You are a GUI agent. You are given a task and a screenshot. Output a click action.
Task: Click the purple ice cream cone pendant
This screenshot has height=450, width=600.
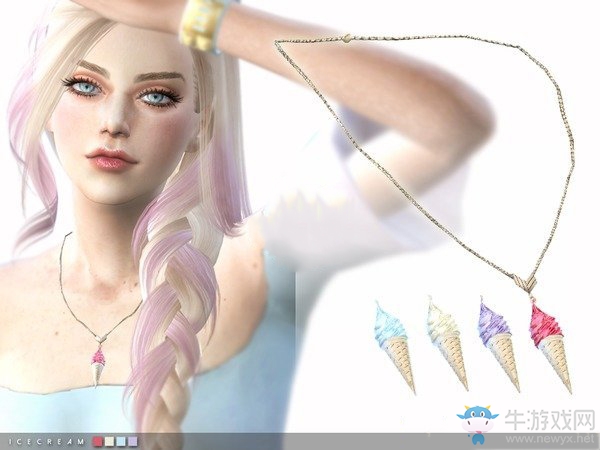499,344
